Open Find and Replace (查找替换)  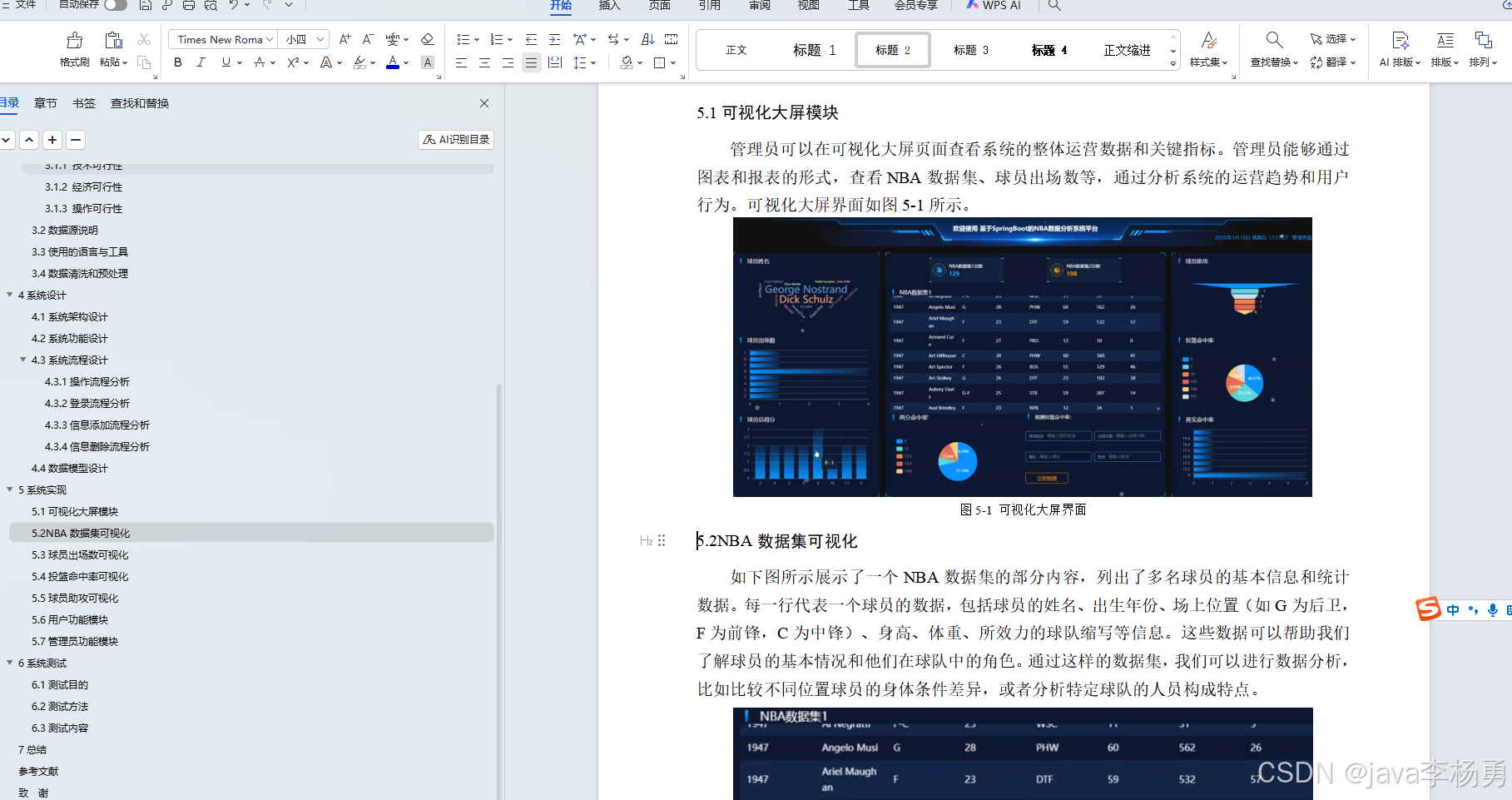1273,47
